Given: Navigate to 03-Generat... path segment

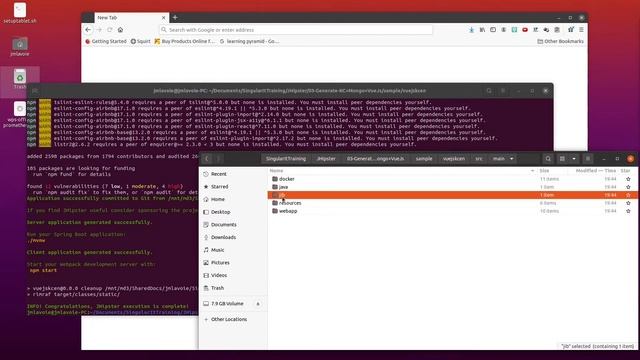Looking at the screenshot, I should [x=376, y=159].
